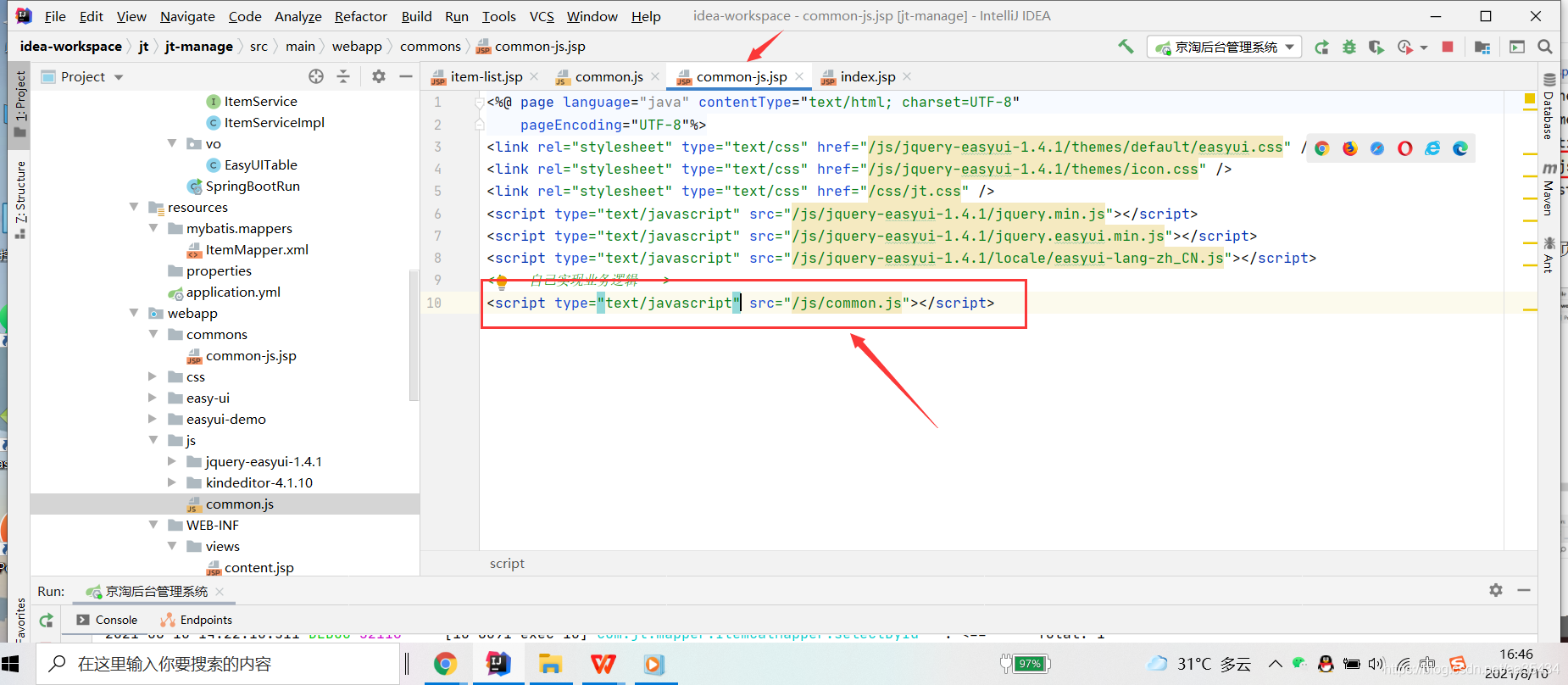Click jt-manage breadcrumb
Screen dimensions: 1568x685
tap(199, 47)
